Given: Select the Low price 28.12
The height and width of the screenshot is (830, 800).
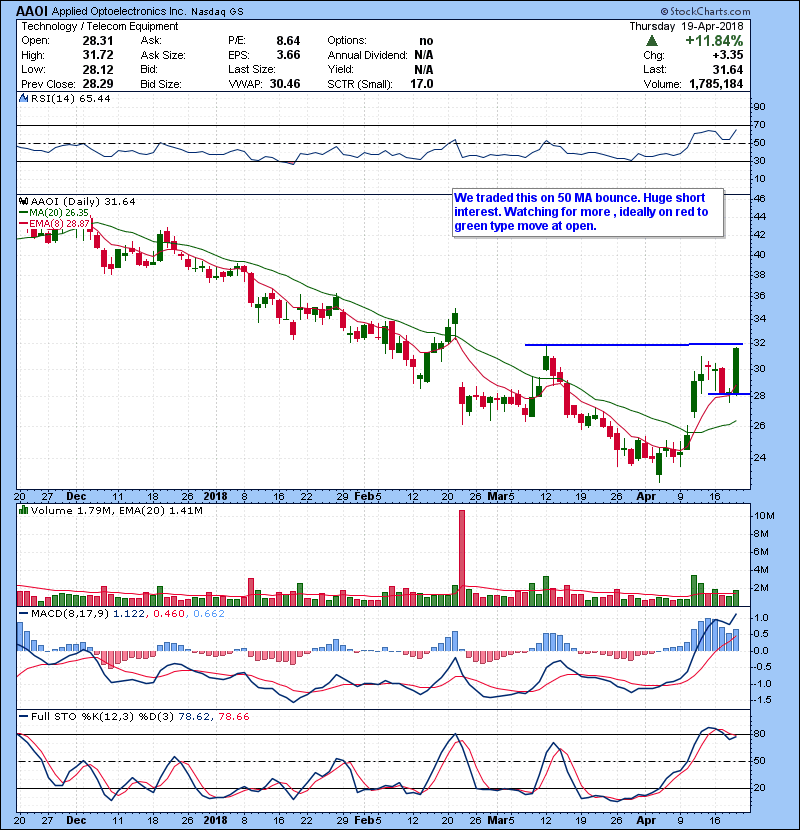Looking at the screenshot, I should (98, 69).
